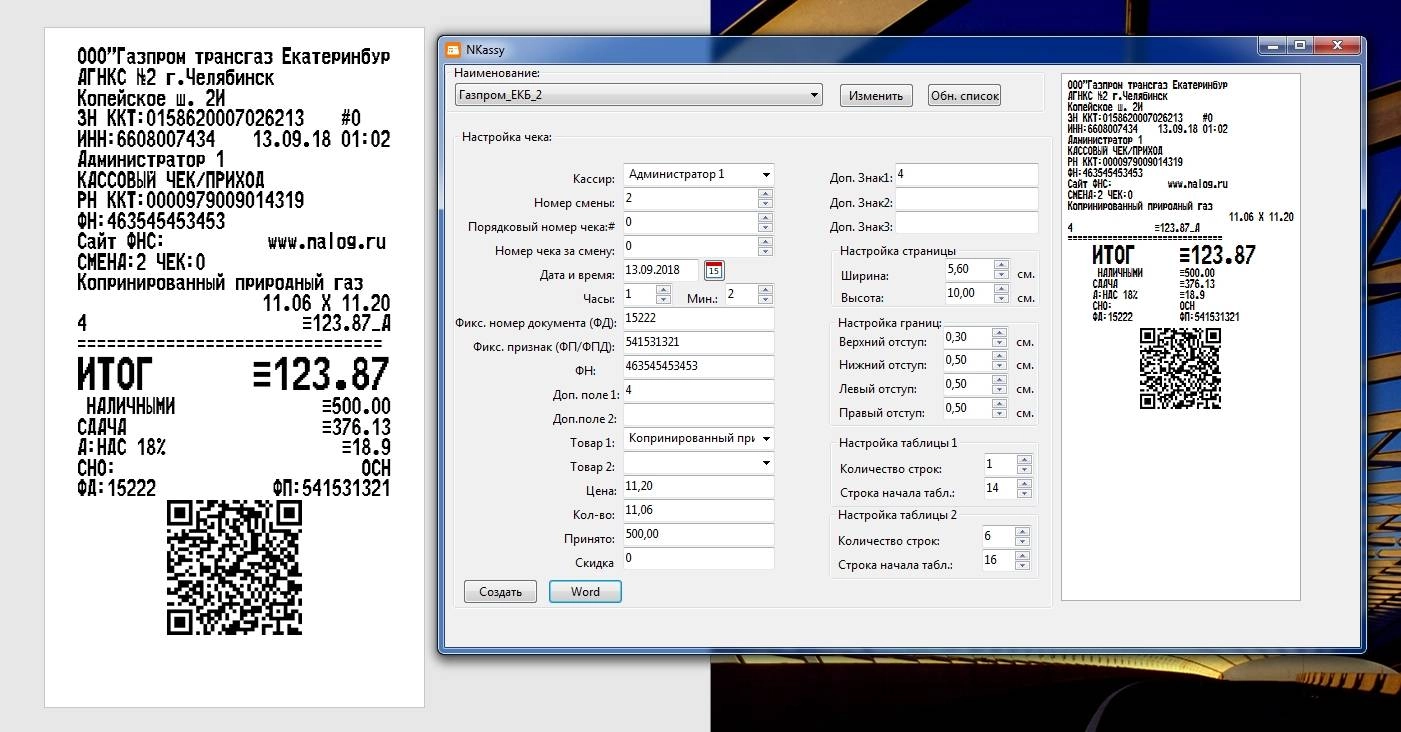Click the NKassy title bar app icon

(452, 49)
